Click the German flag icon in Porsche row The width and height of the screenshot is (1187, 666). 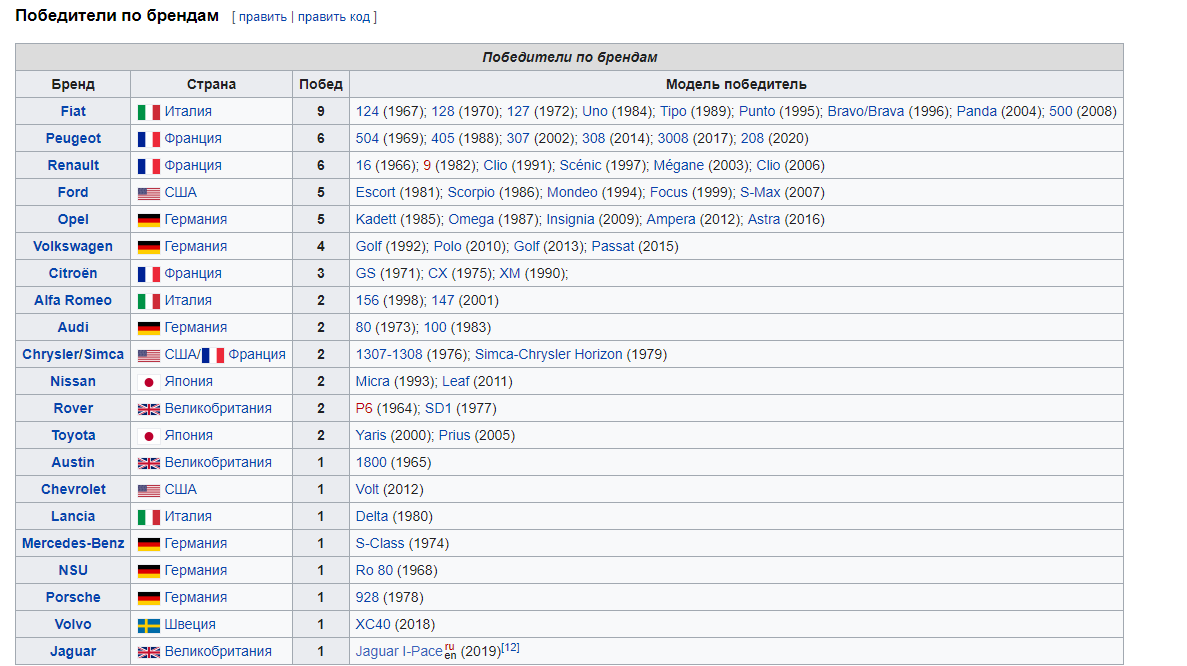pyautogui.click(x=148, y=598)
